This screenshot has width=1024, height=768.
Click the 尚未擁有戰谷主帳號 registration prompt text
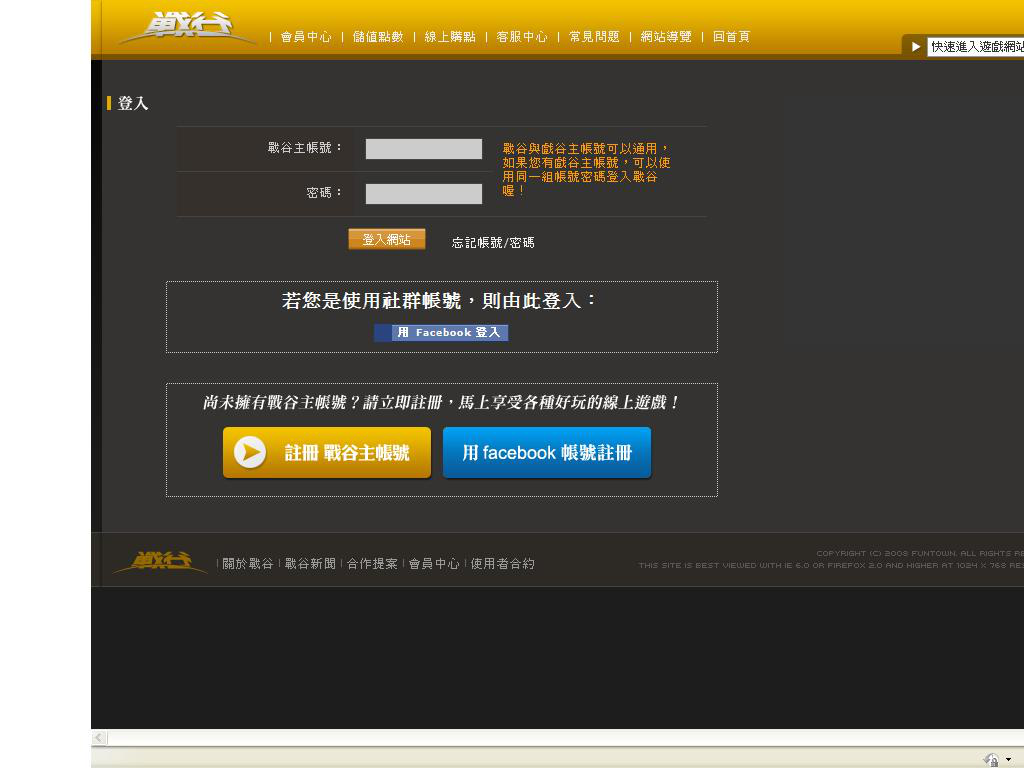click(441, 402)
